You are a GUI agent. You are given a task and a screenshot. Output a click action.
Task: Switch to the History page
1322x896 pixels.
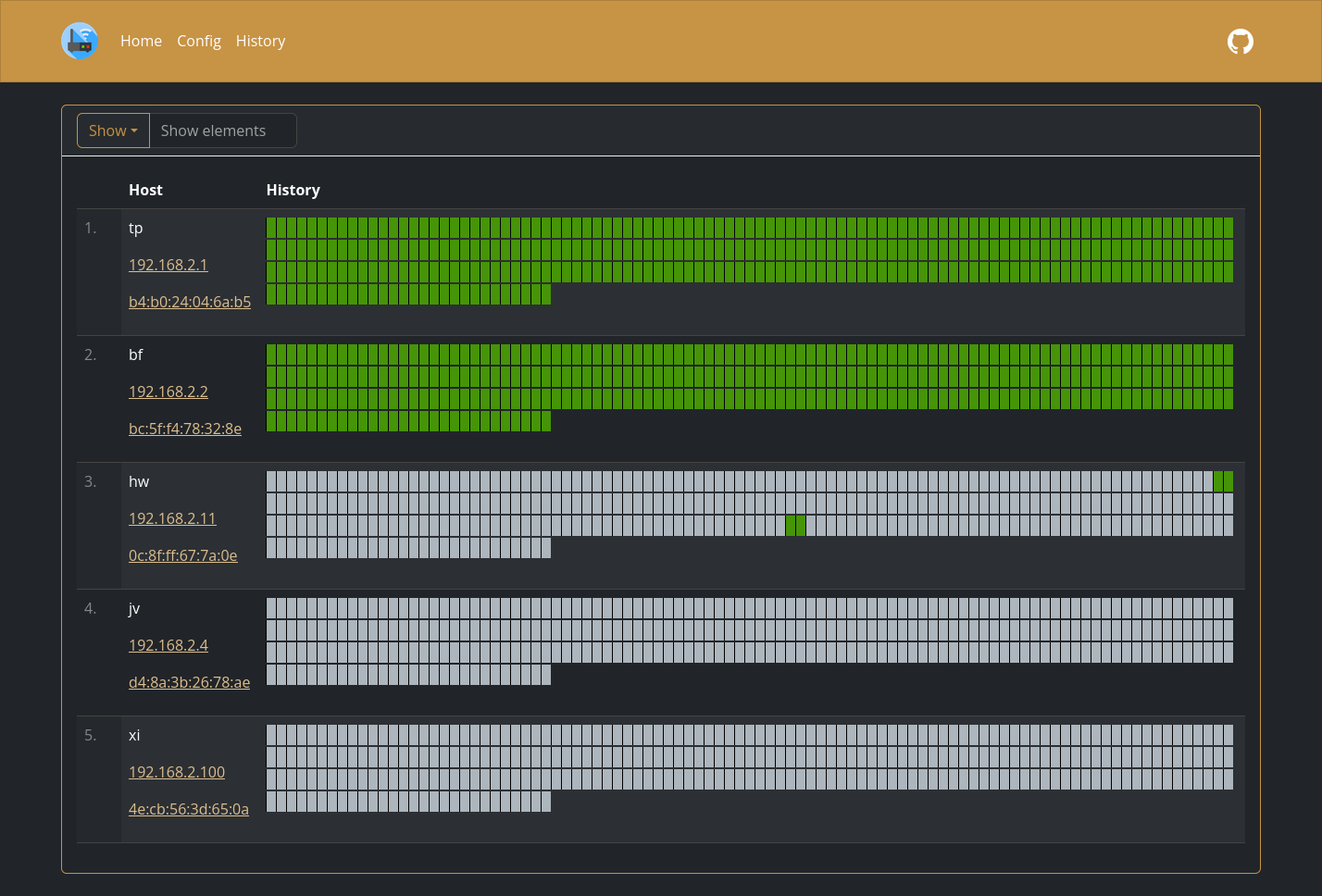click(260, 41)
